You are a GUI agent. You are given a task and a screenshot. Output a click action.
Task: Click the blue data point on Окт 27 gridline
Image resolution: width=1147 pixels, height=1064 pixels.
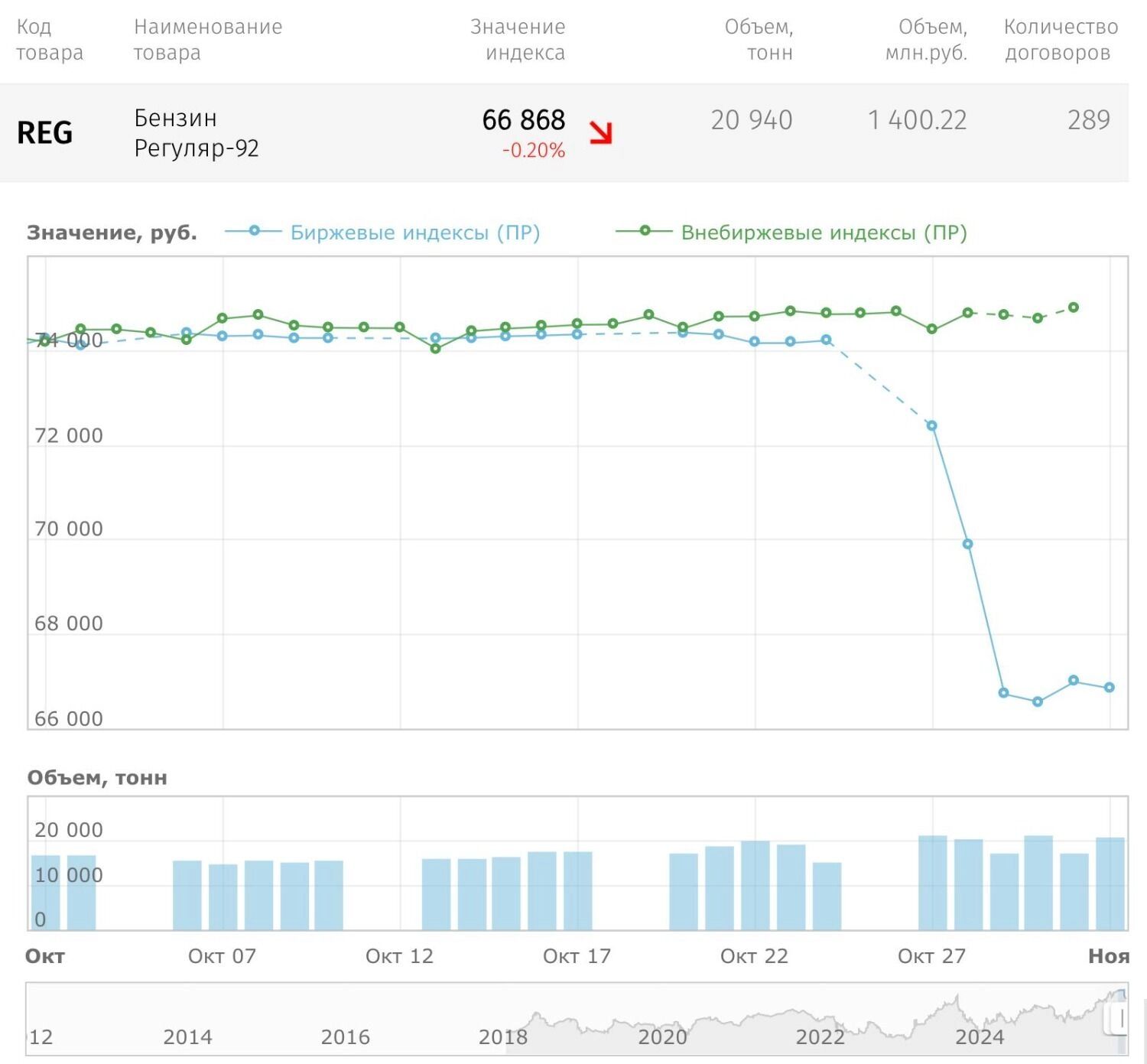point(931,426)
